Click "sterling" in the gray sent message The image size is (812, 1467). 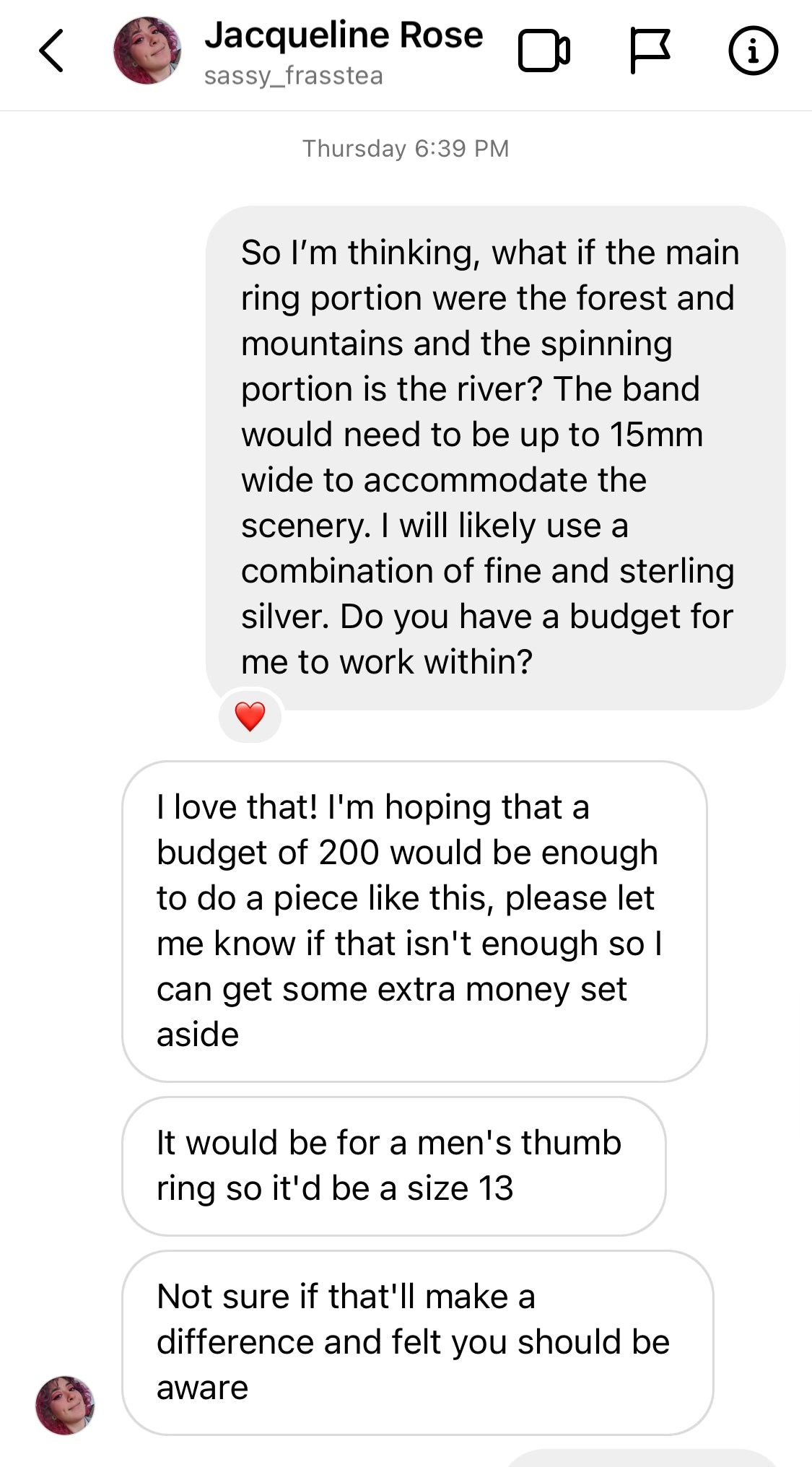tap(676, 571)
